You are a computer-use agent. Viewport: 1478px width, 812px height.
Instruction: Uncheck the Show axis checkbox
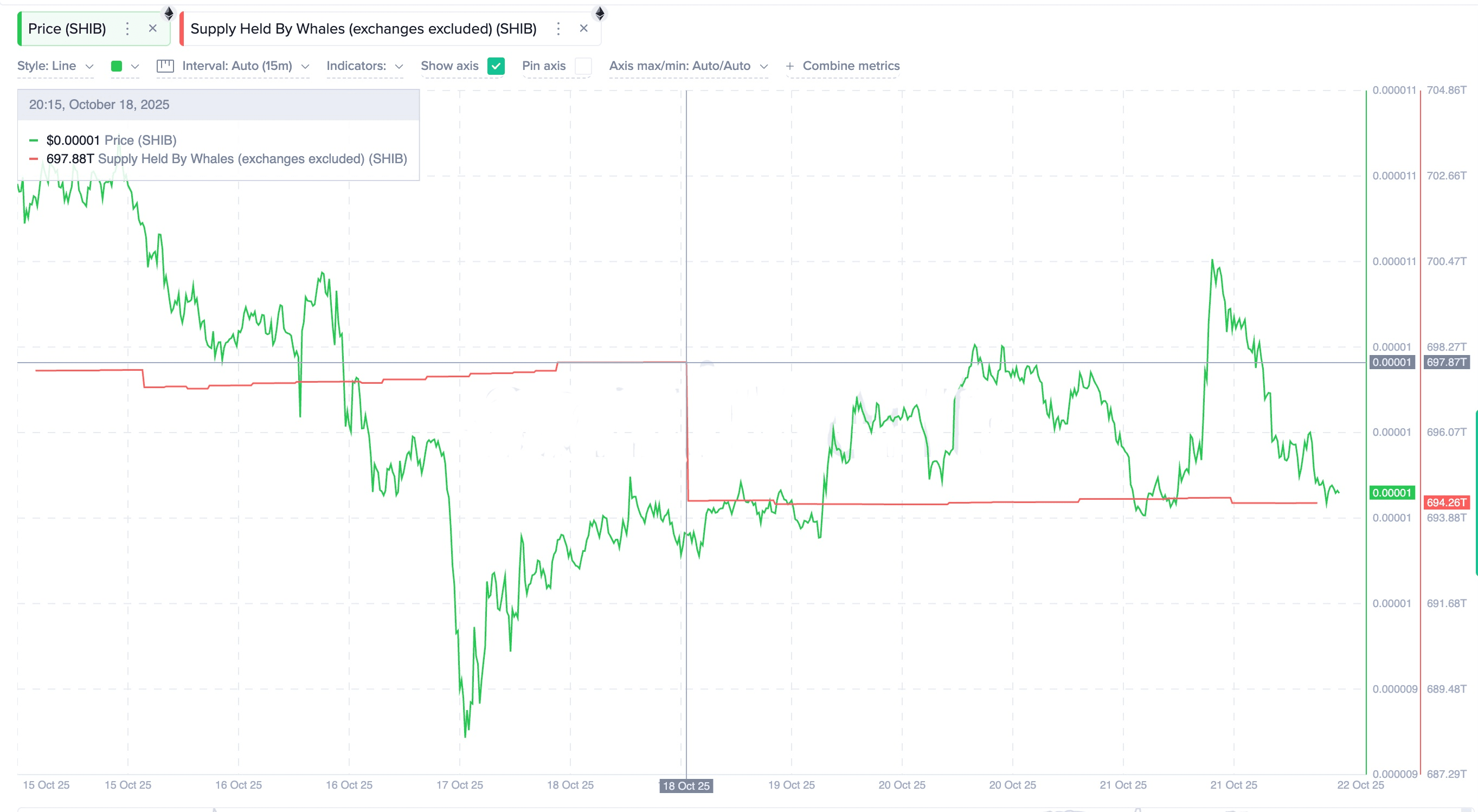pos(496,66)
